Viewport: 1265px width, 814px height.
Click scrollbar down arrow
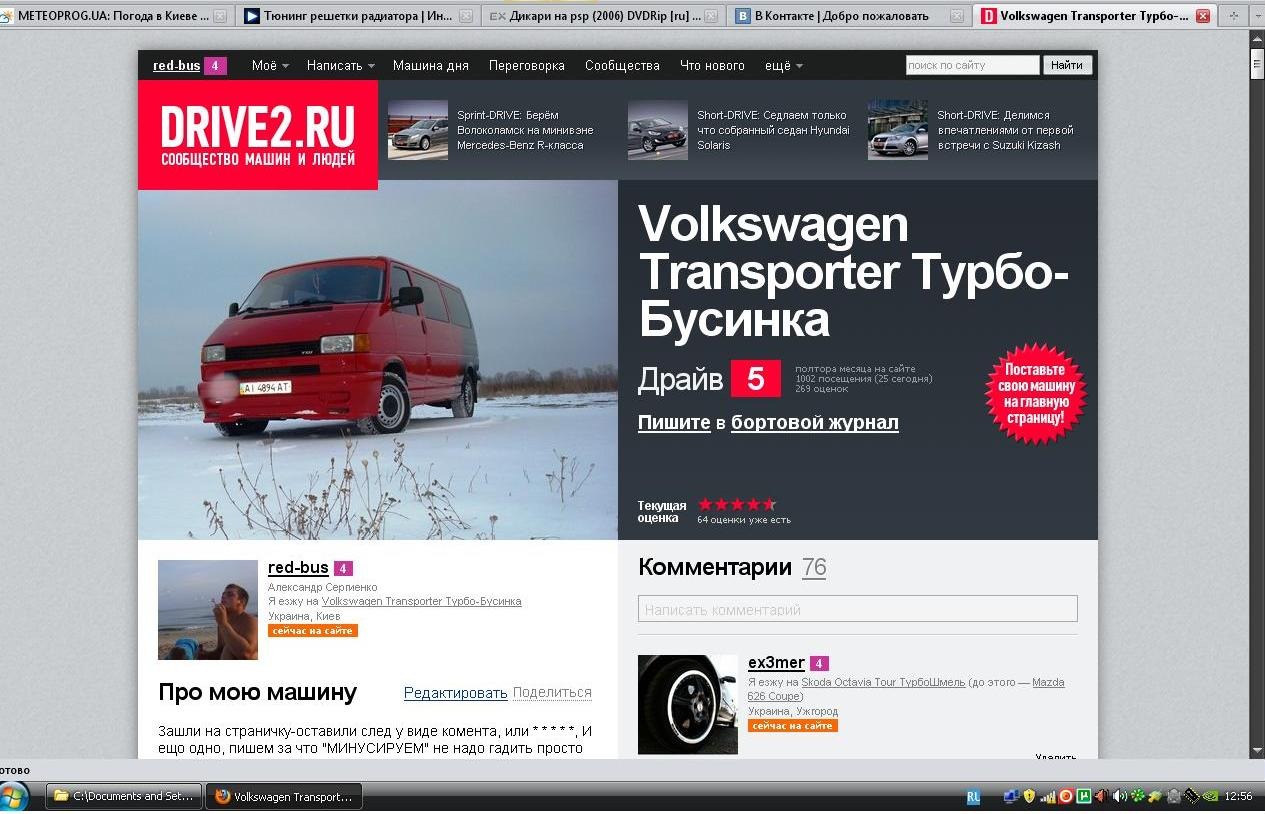1257,750
